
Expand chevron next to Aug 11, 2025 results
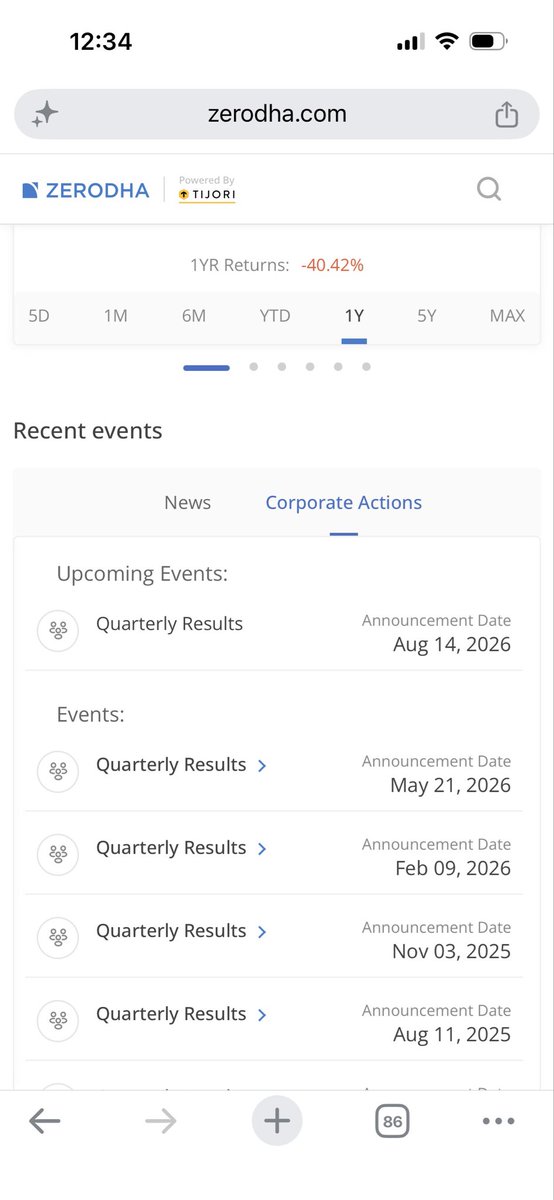point(262,1015)
